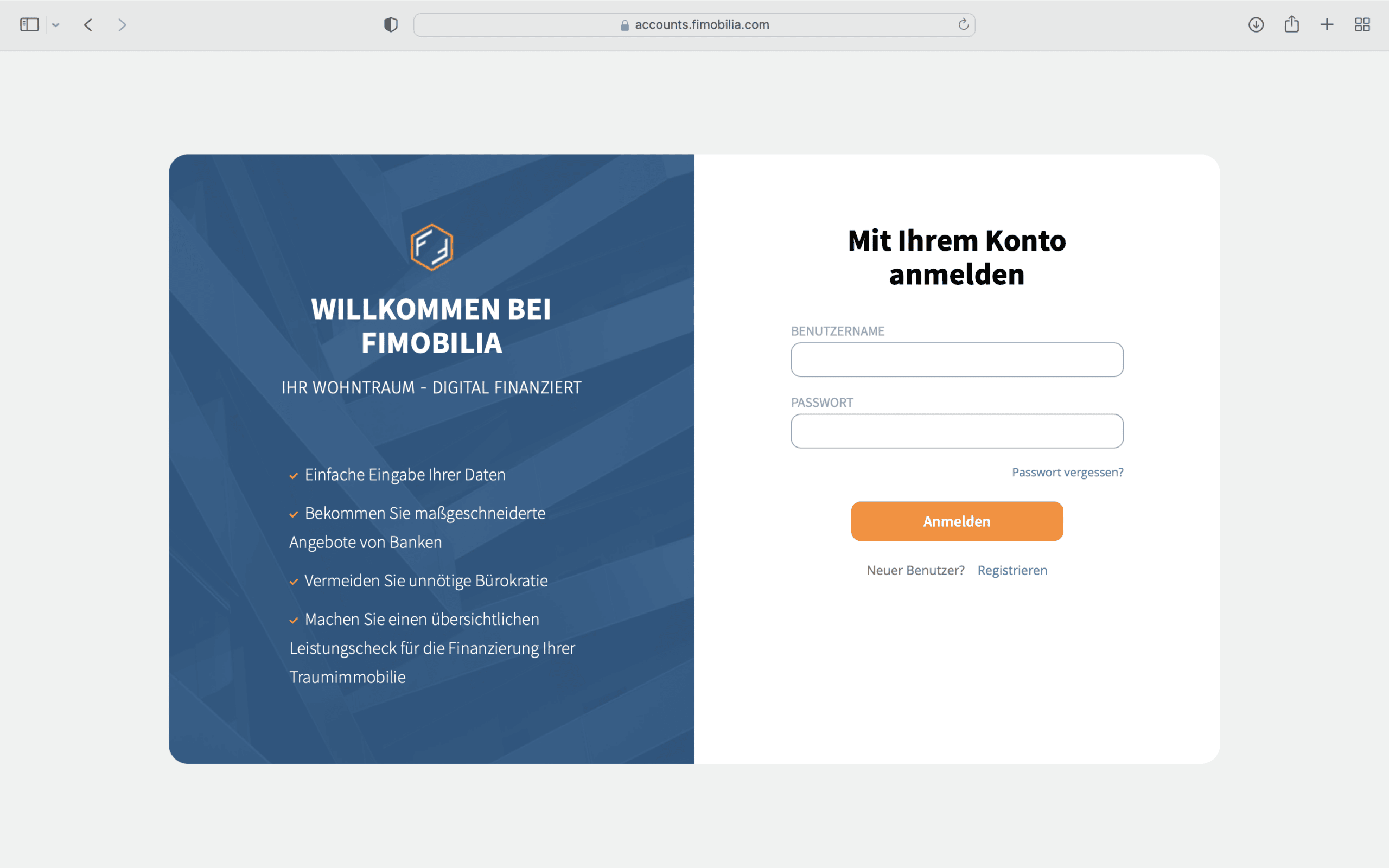The width and height of the screenshot is (1389, 868).
Task: Expand the tab group dropdown chevron
Action: 56,25
